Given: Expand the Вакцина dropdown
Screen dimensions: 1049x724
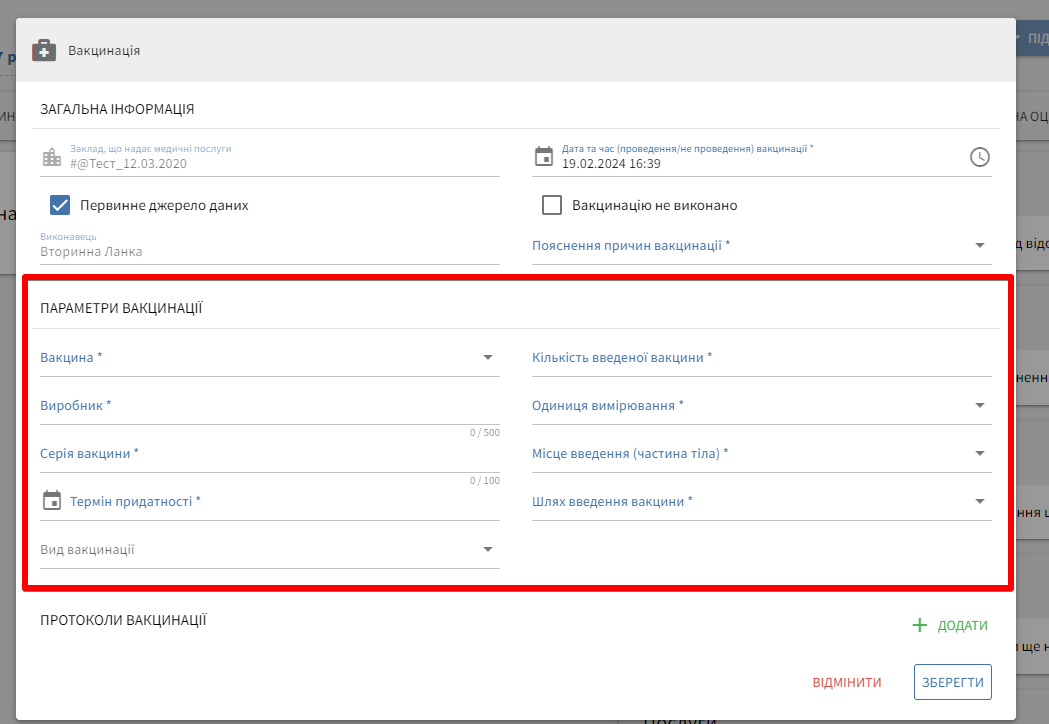Looking at the screenshot, I should pos(487,357).
